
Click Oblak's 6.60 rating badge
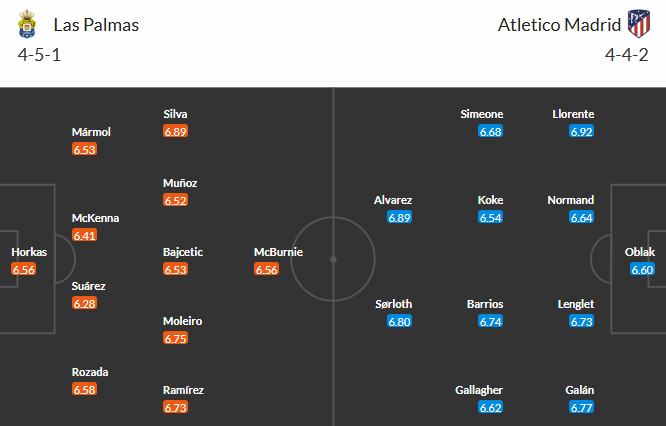642,270
